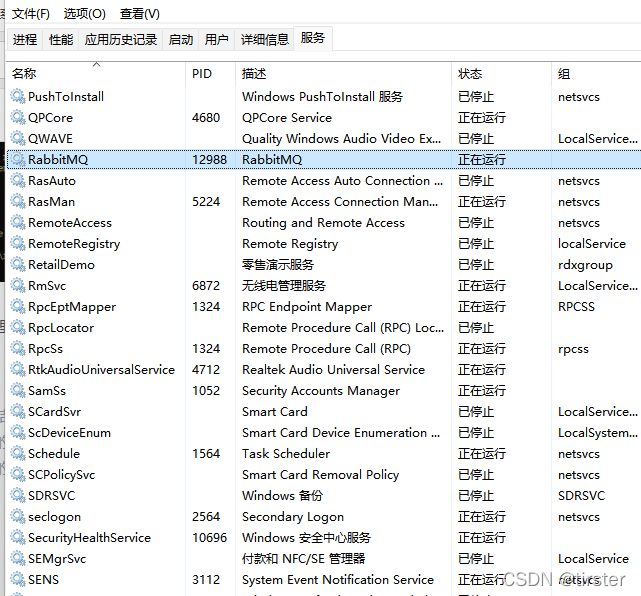Click the gear icon beside RpcEptMapper

(17, 307)
